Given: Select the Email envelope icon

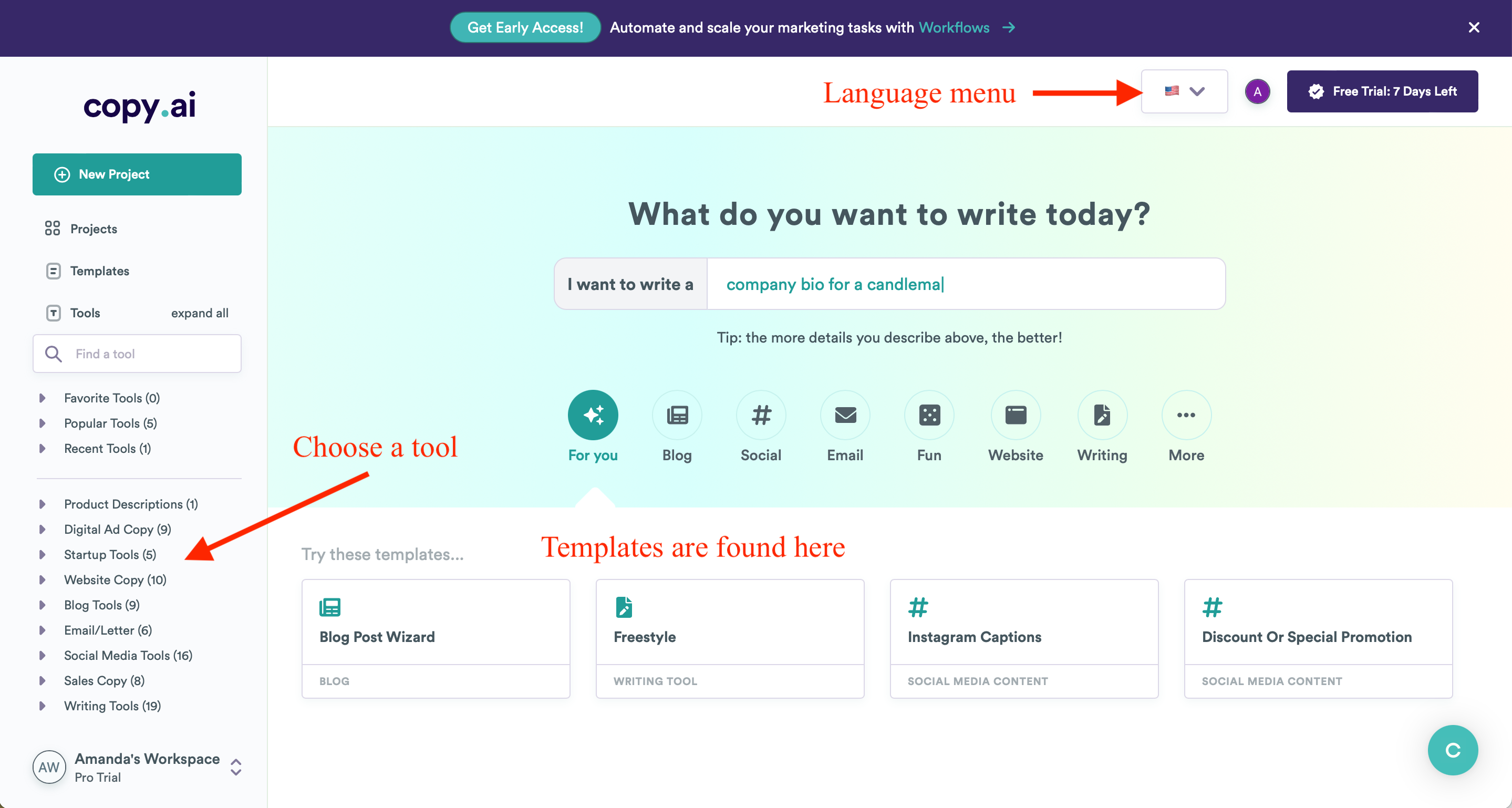Looking at the screenshot, I should (845, 415).
